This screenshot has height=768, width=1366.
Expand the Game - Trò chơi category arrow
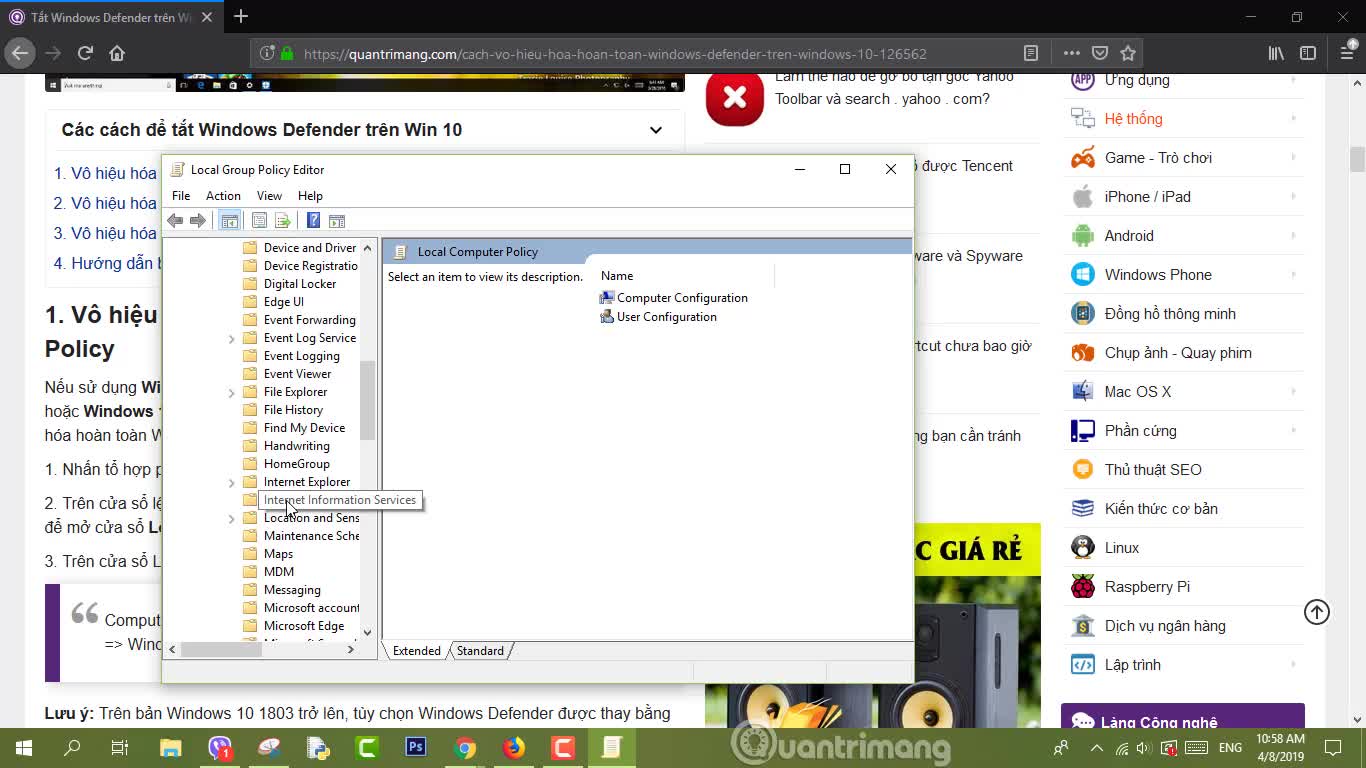1294,158
